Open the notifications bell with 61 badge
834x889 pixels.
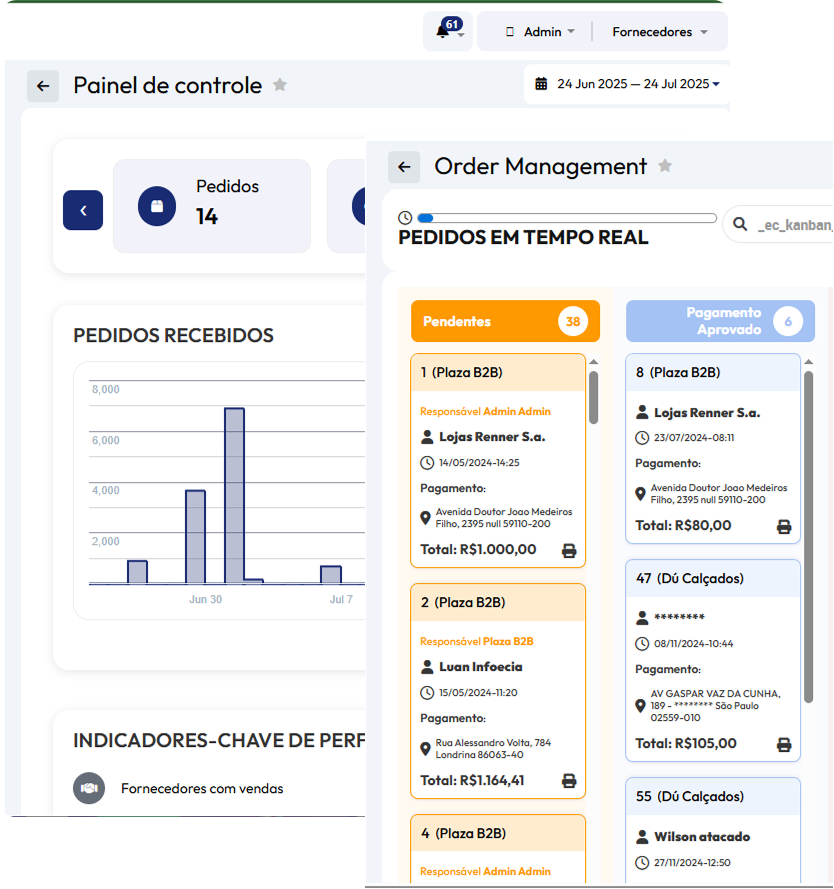(447, 32)
